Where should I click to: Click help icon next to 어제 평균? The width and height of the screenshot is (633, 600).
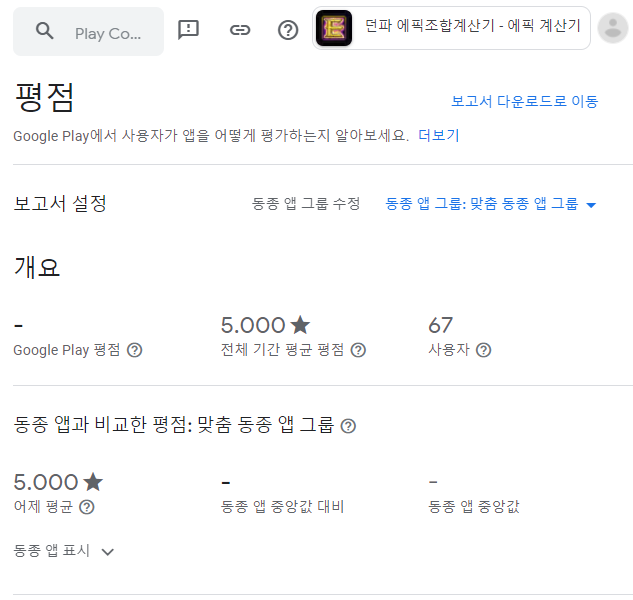[x=86, y=507]
